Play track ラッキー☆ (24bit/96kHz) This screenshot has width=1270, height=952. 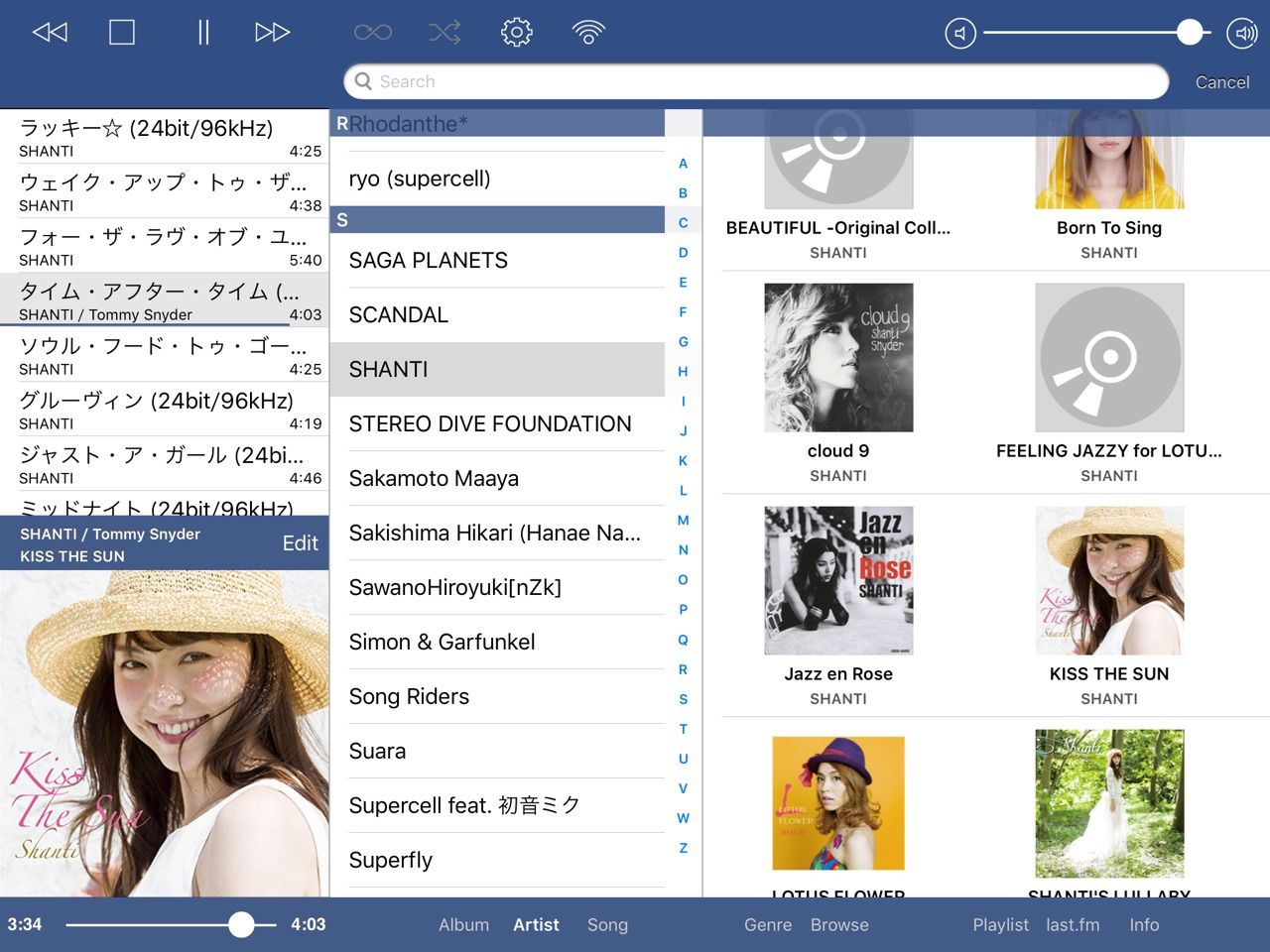(x=165, y=137)
